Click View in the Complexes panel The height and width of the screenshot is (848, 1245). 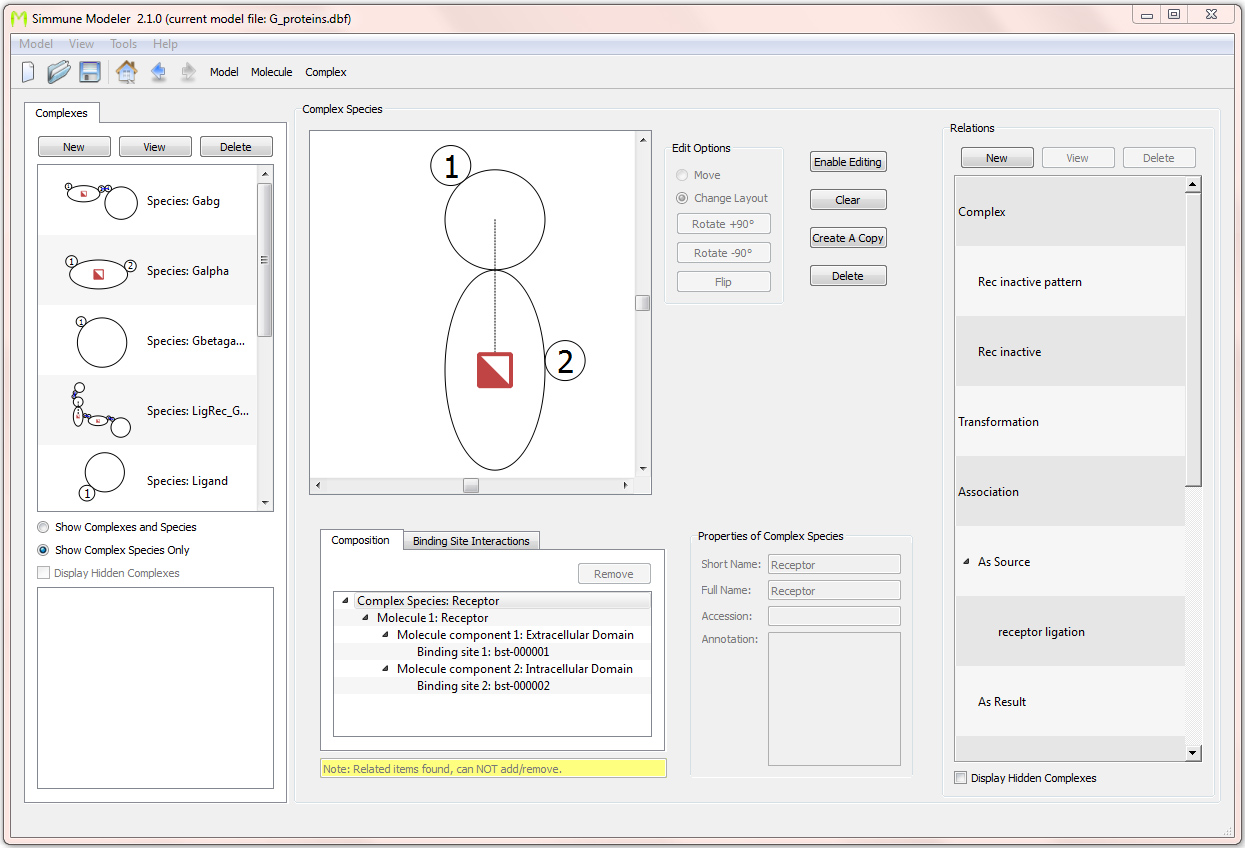point(155,147)
